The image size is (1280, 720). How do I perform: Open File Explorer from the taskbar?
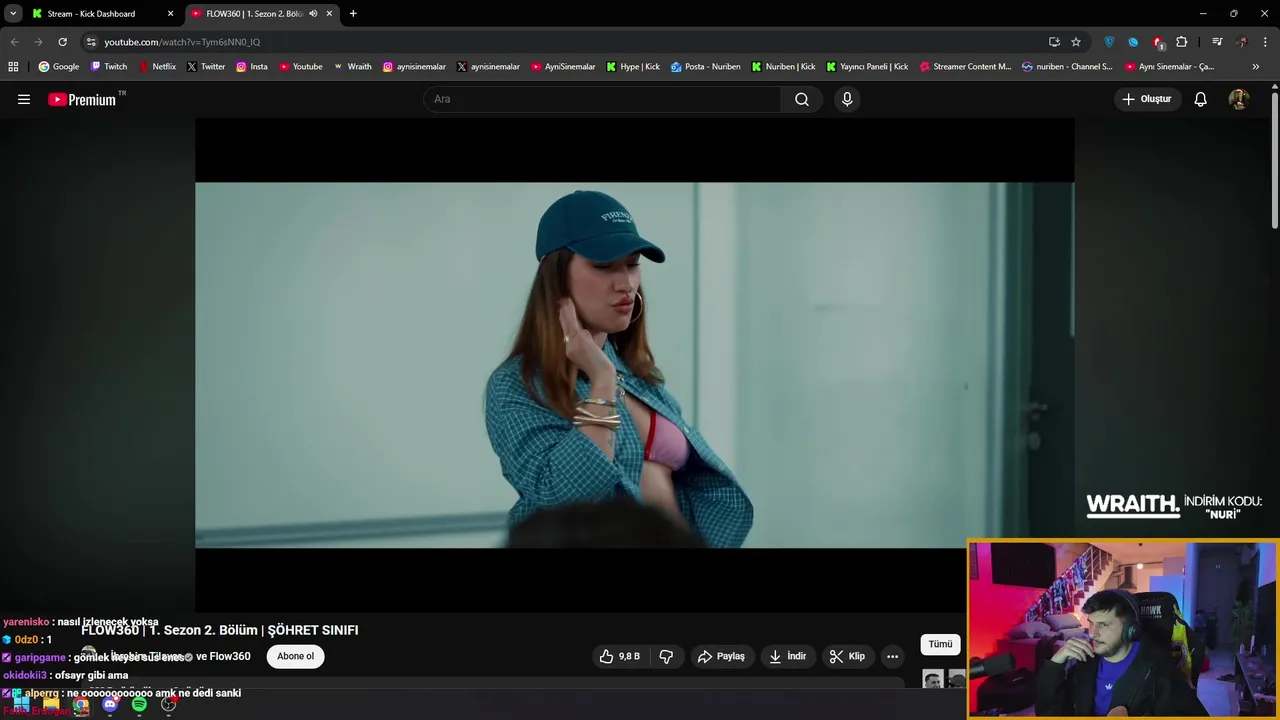tap(51, 705)
